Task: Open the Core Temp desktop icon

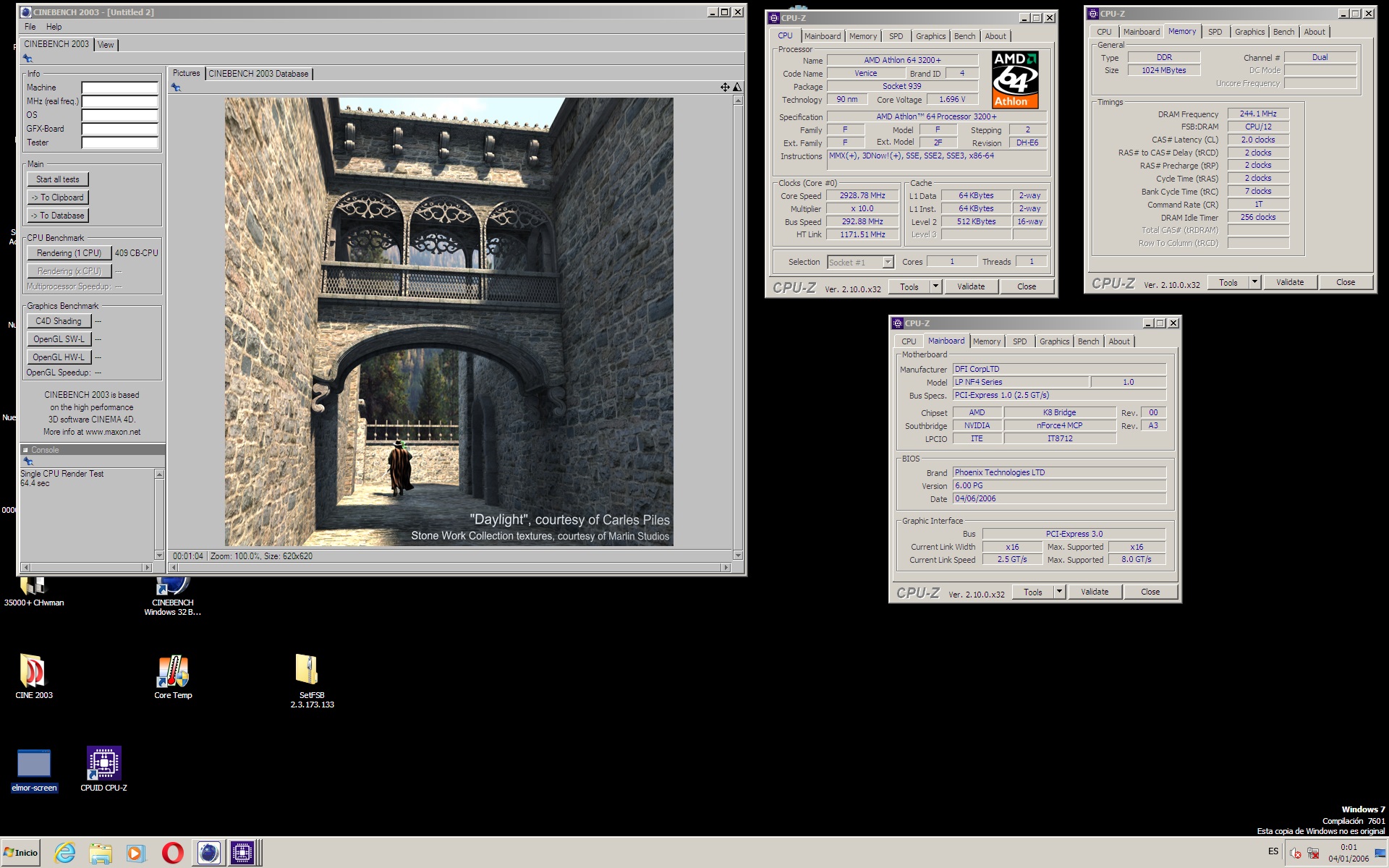Action: click(173, 676)
